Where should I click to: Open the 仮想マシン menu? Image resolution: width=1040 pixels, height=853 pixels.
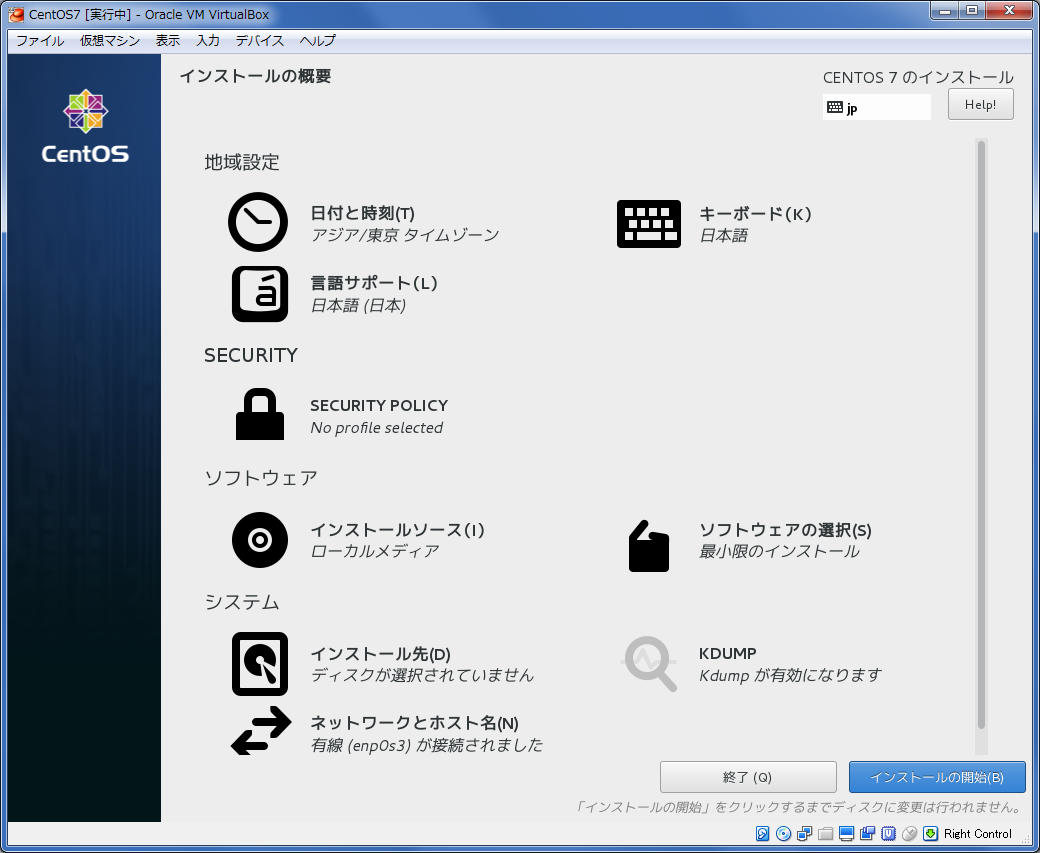[110, 41]
